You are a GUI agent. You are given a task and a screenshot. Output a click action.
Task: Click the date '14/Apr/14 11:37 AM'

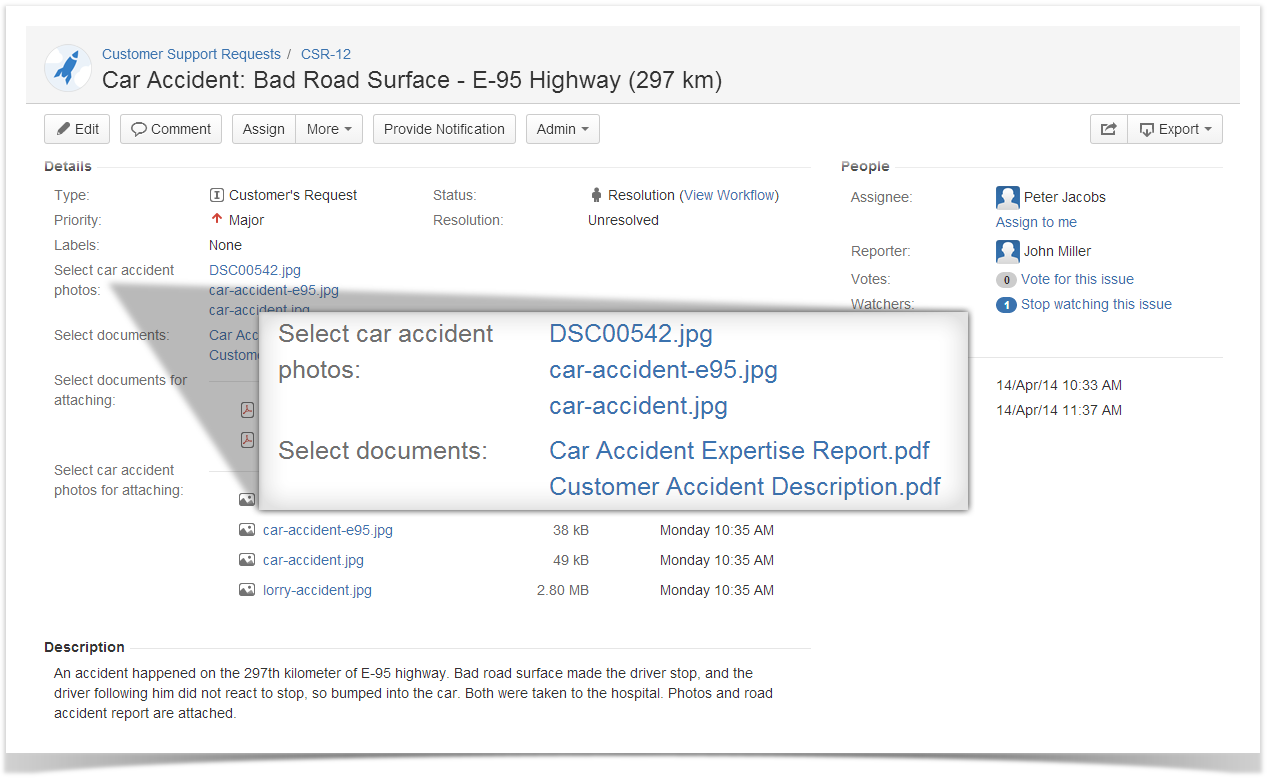1059,410
